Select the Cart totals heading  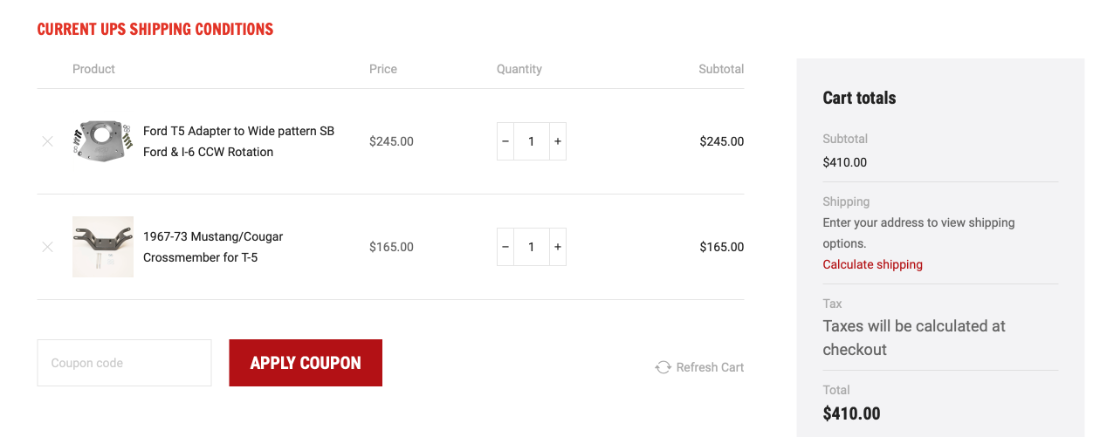point(859,98)
